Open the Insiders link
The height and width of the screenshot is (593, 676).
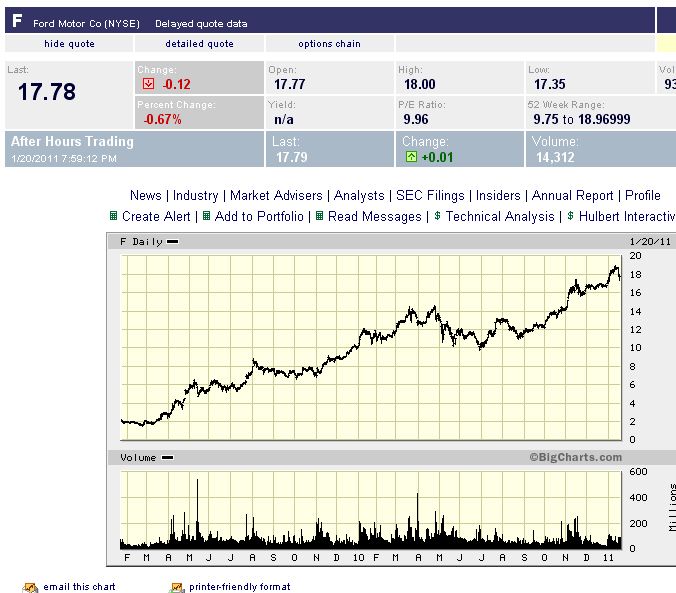point(498,195)
